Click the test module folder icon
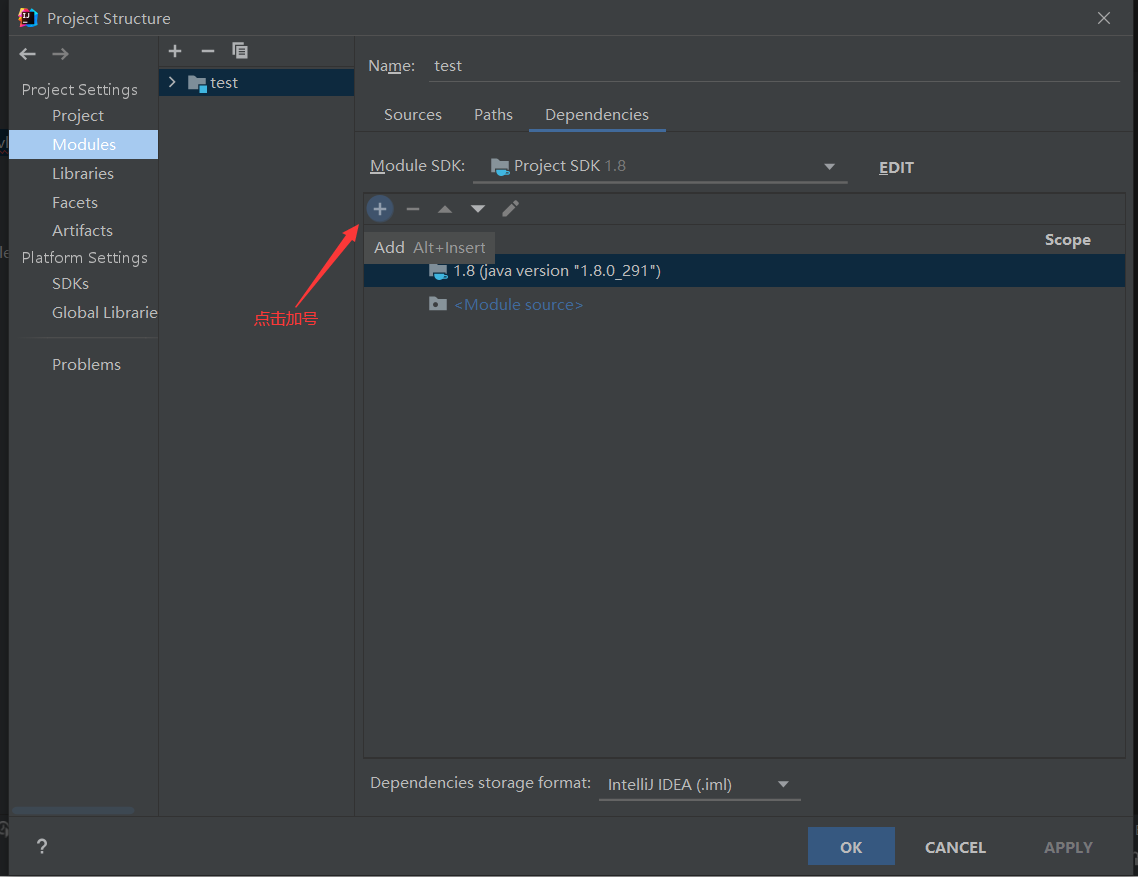This screenshot has width=1138, height=877. 197,83
